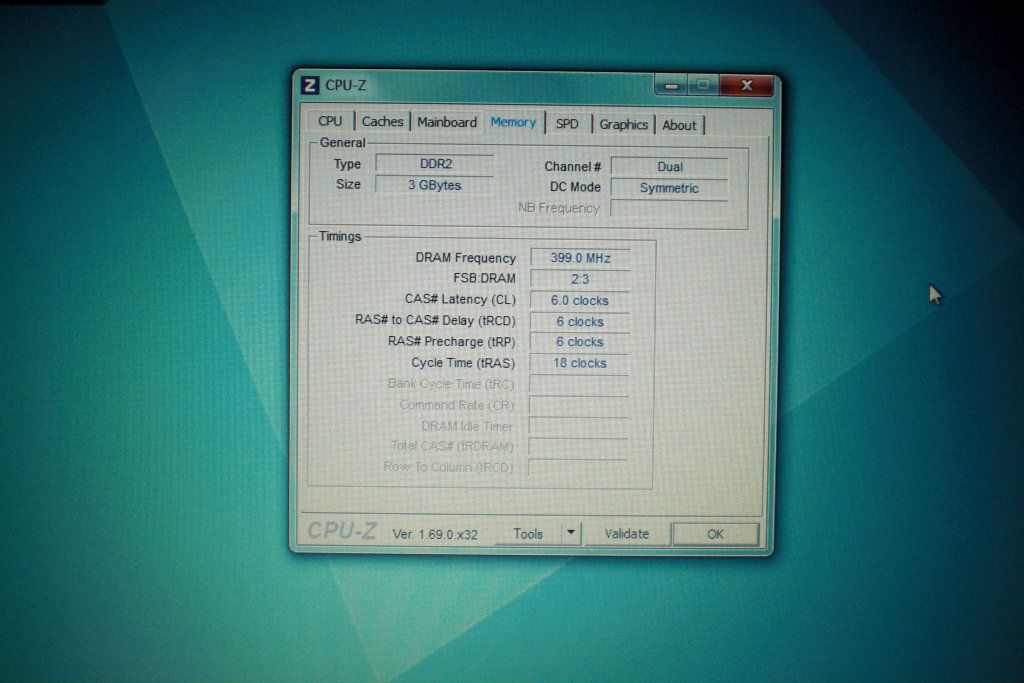Open the Caches tab
The image size is (1024, 683).
click(x=383, y=122)
